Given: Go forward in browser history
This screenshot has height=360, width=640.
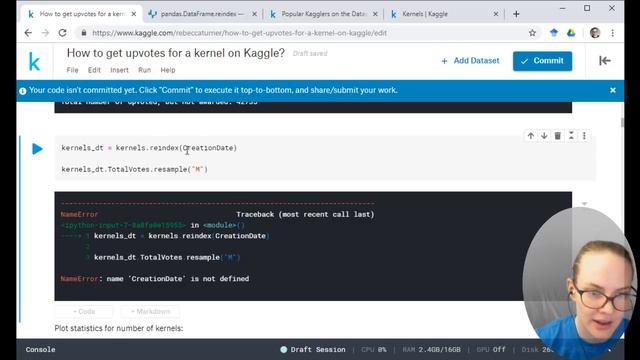Looking at the screenshot, I should [45, 33].
